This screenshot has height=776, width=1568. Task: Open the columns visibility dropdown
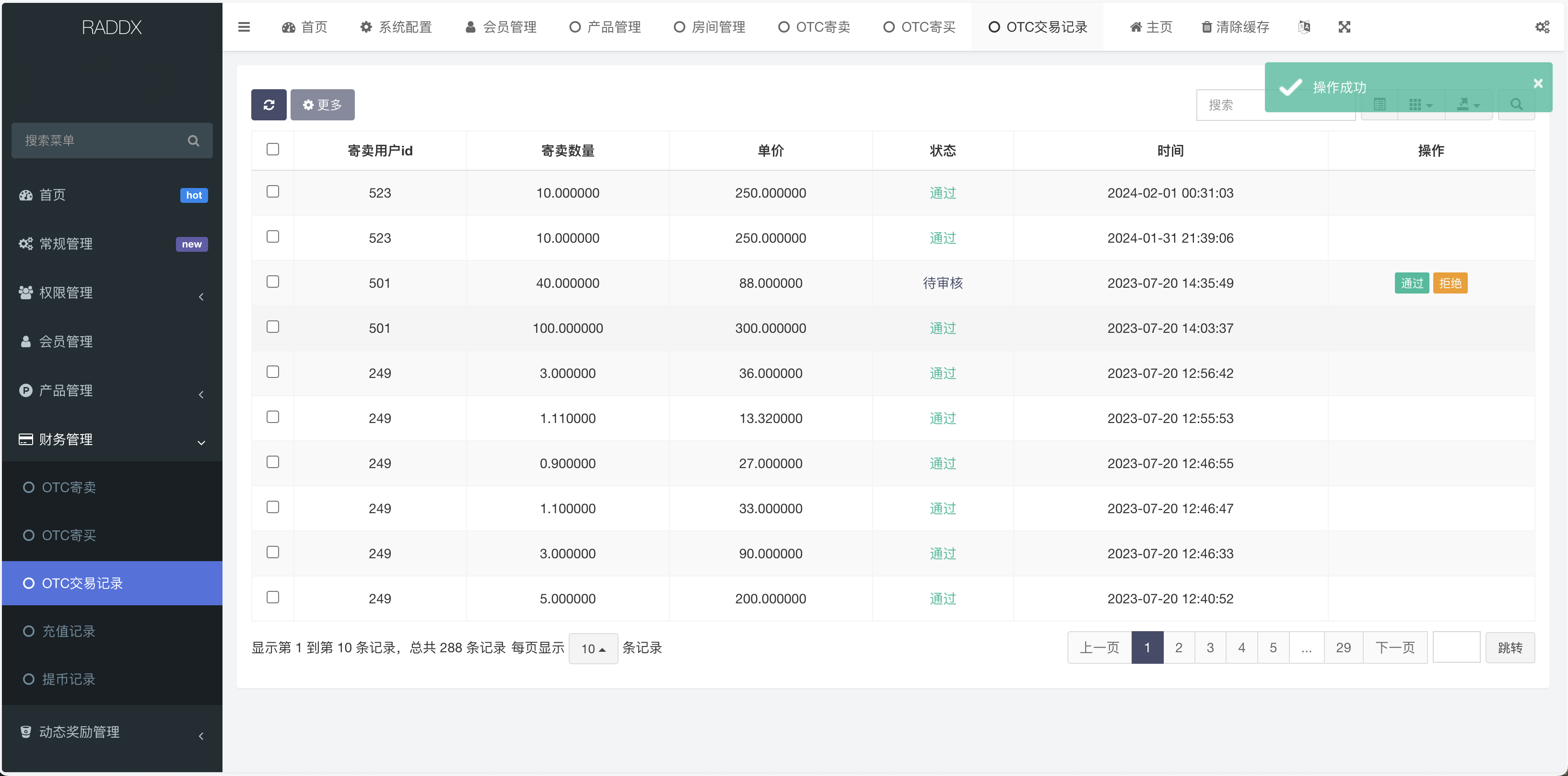(1420, 104)
